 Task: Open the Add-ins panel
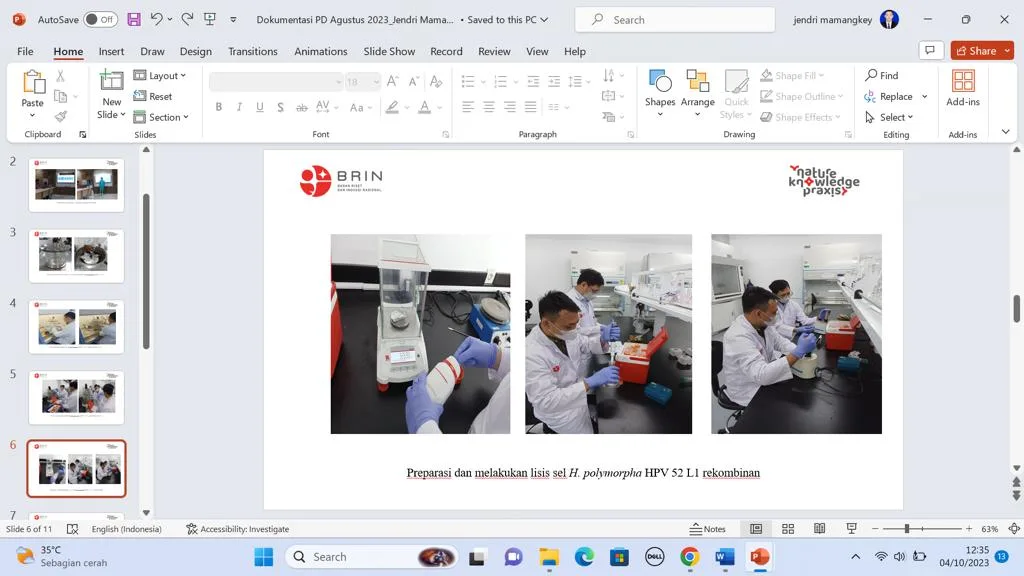pos(963,88)
